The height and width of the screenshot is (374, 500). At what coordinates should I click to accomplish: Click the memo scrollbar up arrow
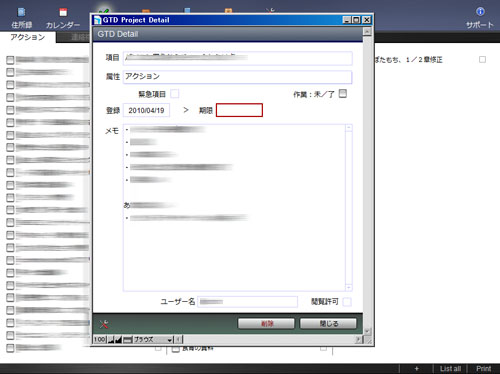point(349,128)
